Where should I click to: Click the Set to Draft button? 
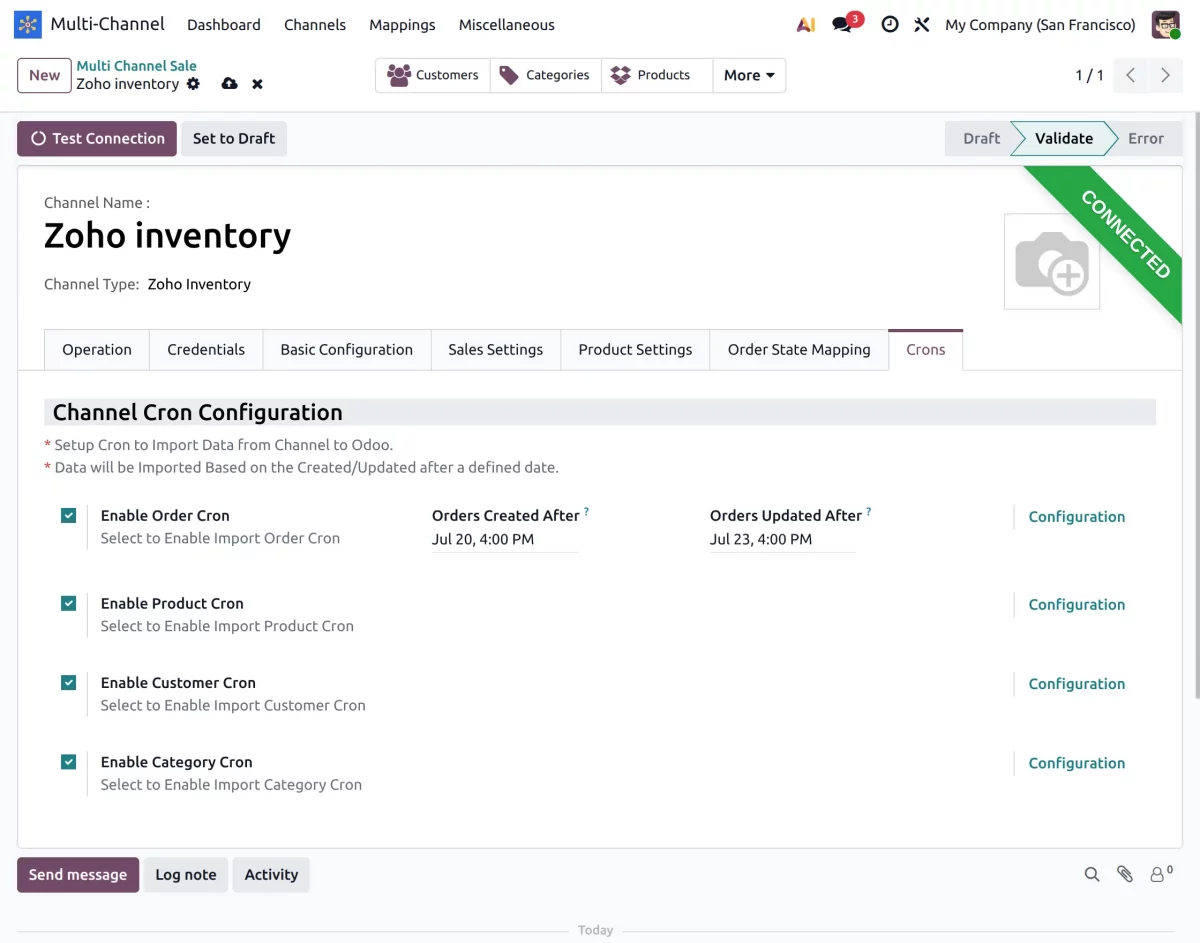(234, 139)
